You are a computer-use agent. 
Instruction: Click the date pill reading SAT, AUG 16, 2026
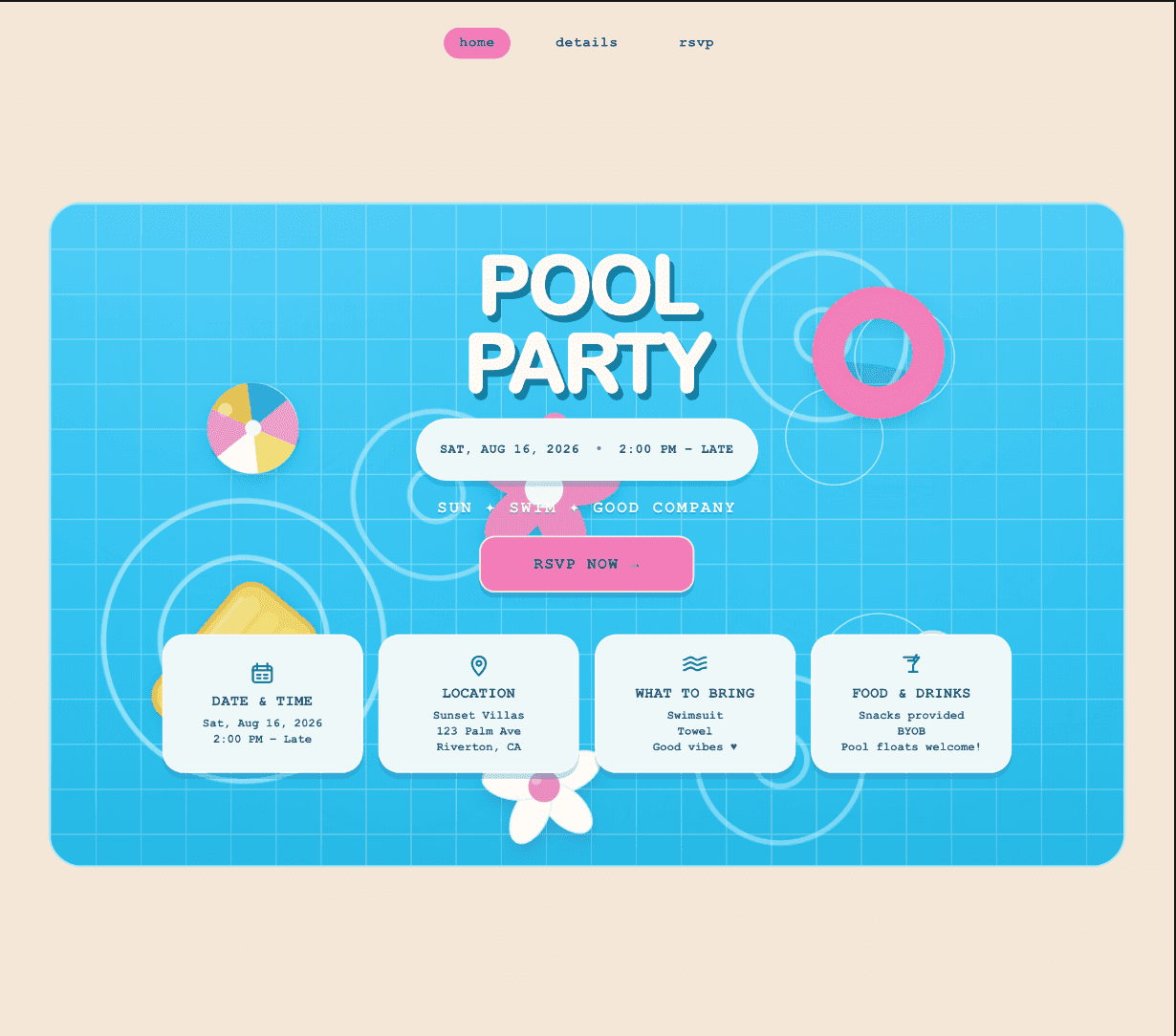point(587,449)
